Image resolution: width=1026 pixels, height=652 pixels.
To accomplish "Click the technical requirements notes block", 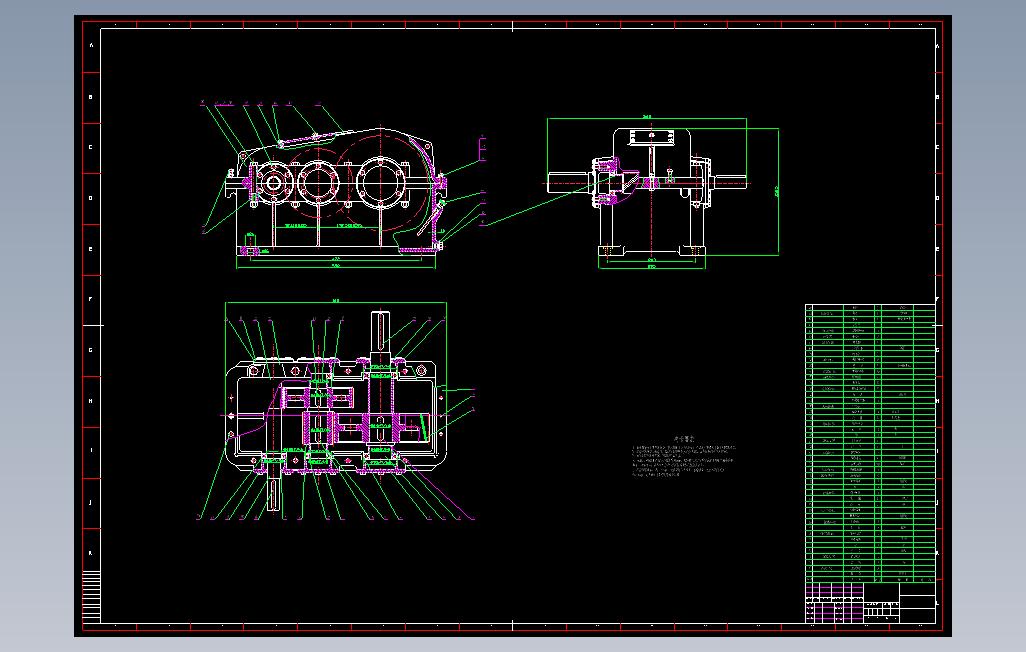I will coord(683,457).
